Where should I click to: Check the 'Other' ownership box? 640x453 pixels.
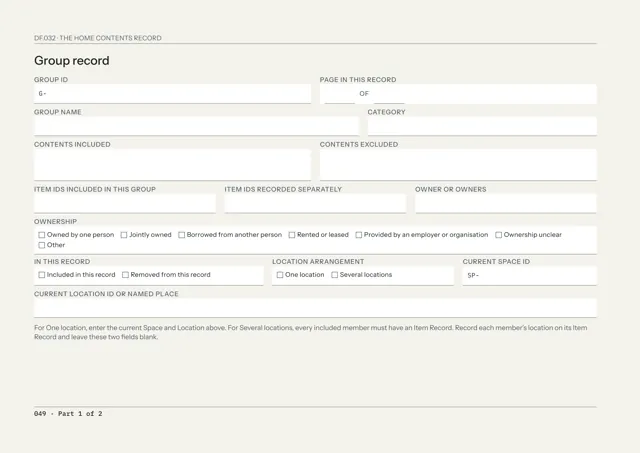click(42, 245)
